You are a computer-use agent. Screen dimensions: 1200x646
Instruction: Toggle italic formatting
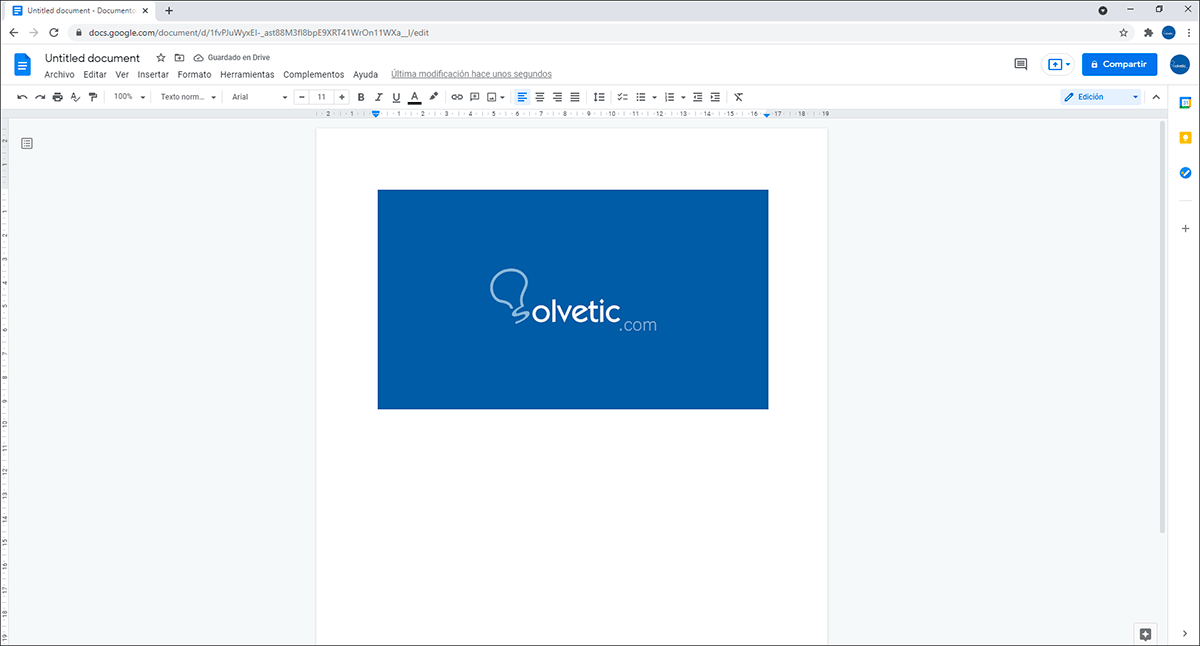pyautogui.click(x=378, y=97)
